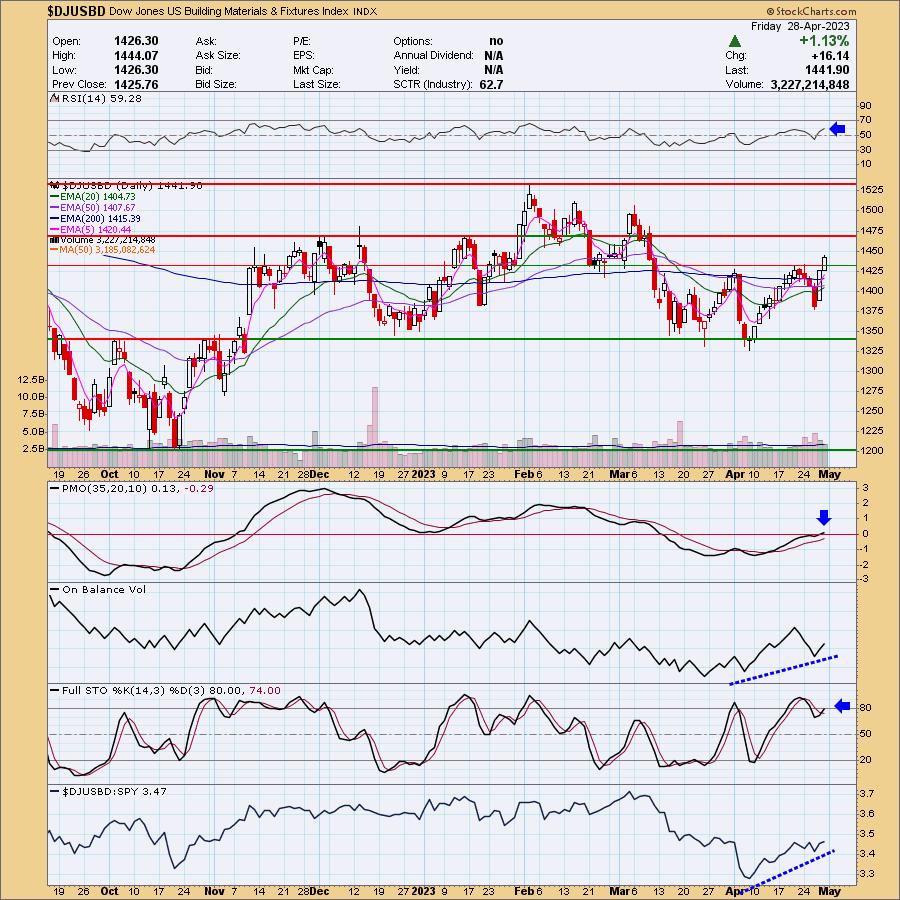Click the $DJUSBD:SPY 3.47 ratio label

pos(108,792)
